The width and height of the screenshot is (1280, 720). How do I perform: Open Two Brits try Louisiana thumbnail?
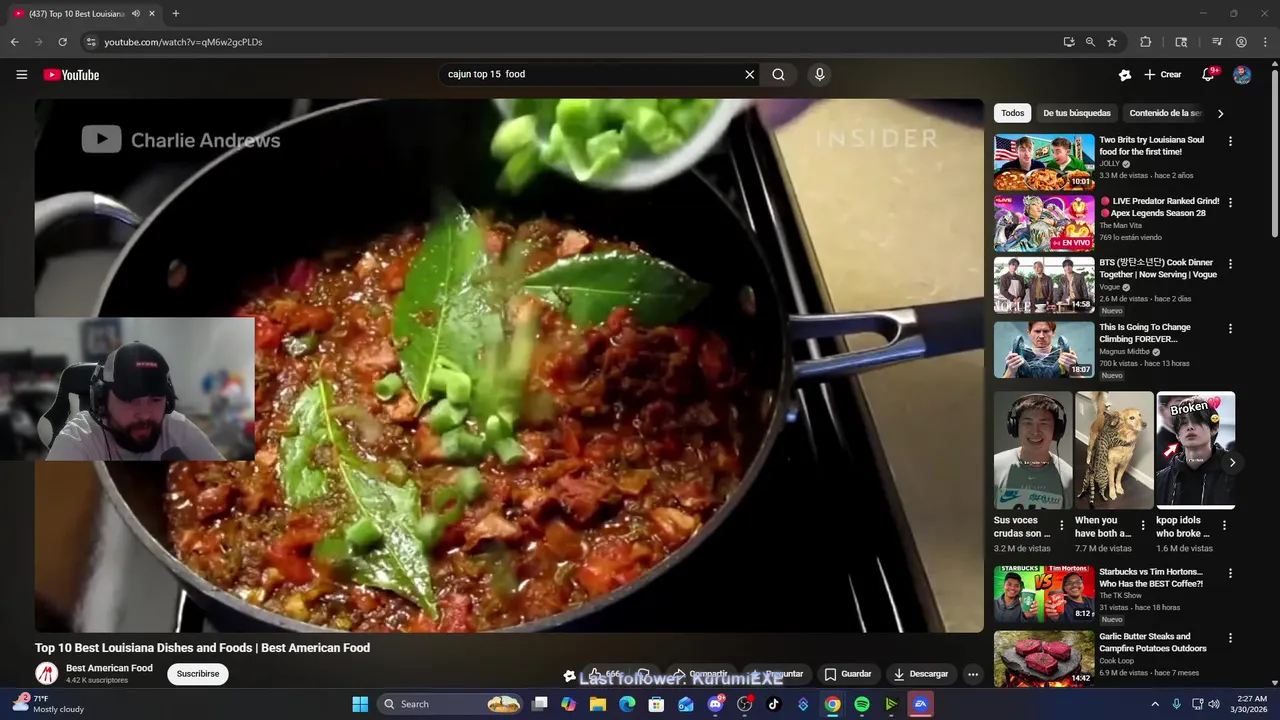(1044, 162)
